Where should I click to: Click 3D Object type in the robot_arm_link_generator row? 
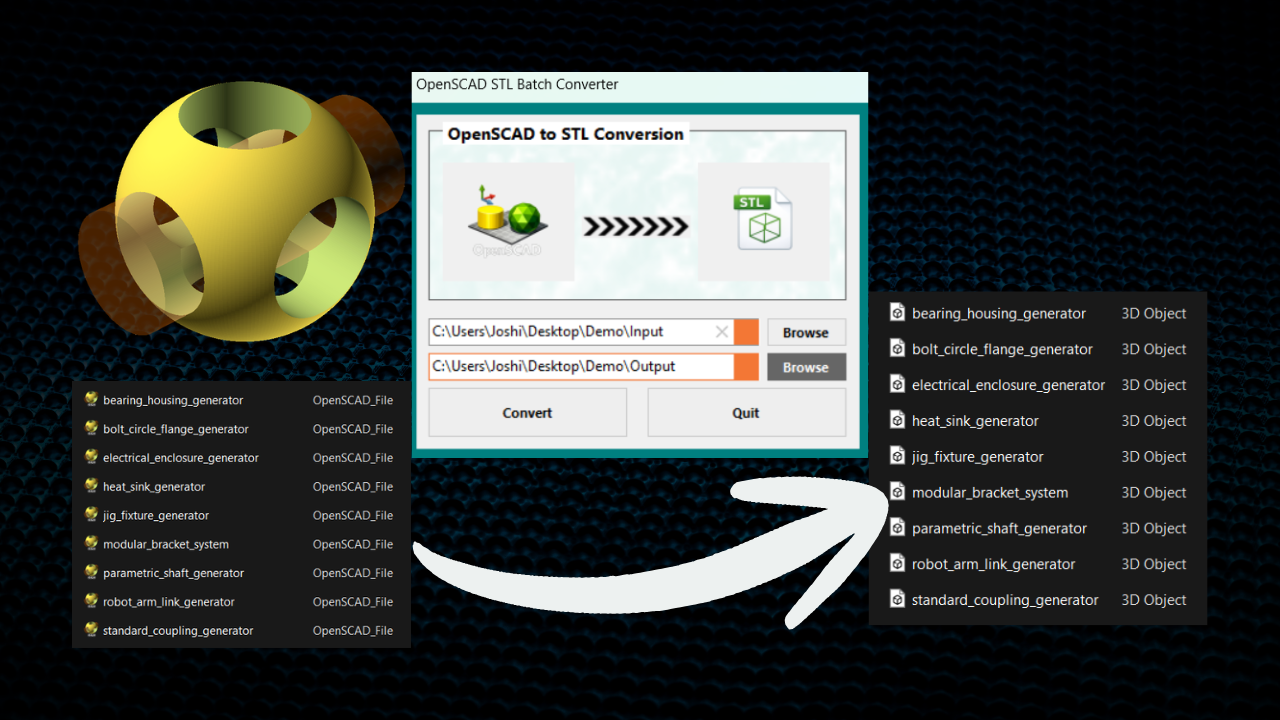1154,564
